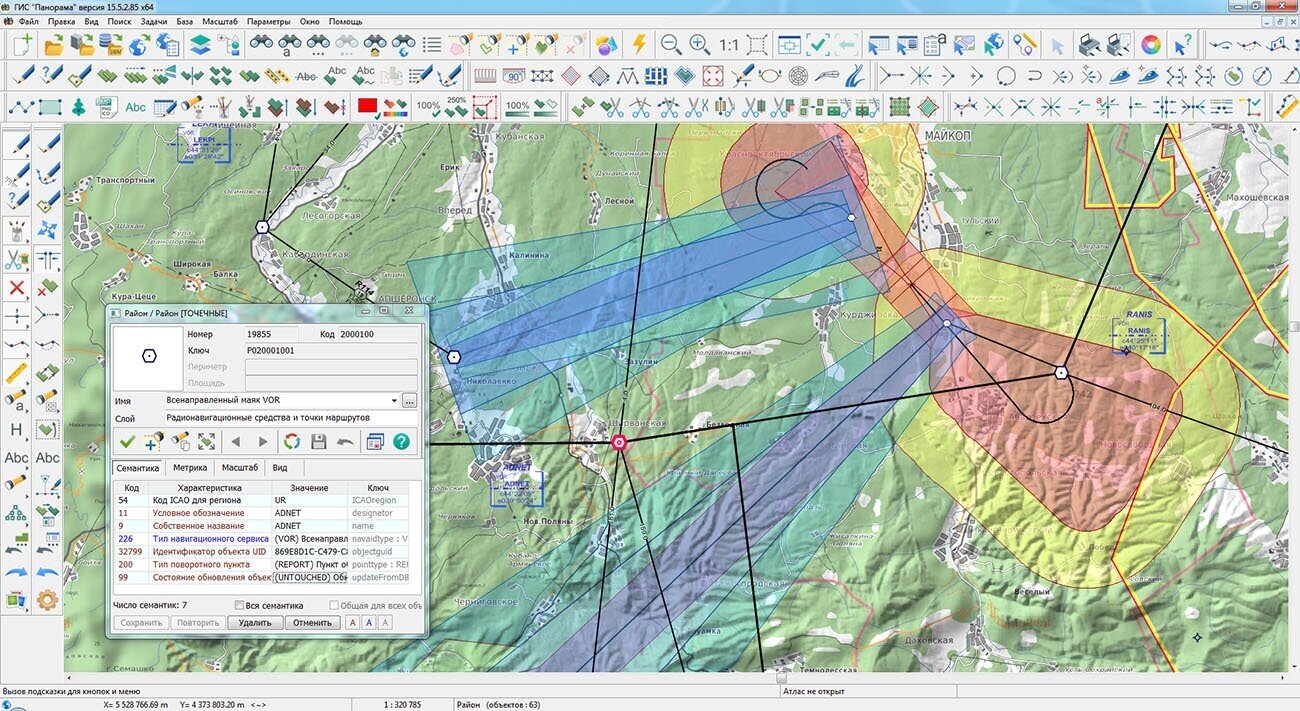Expand the "Имя" object name dropdown

pyautogui.click(x=393, y=401)
